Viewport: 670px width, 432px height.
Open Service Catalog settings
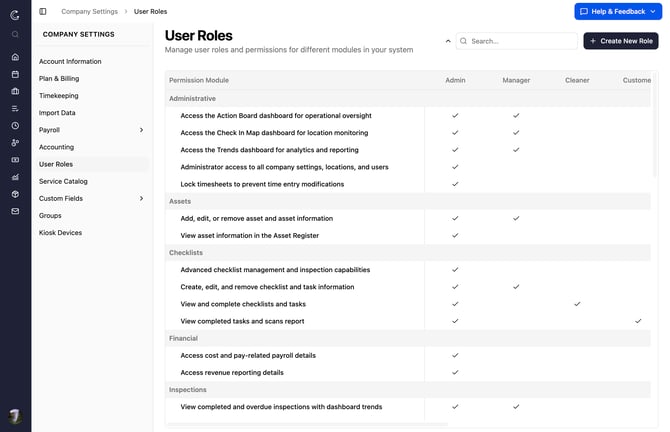click(63, 181)
